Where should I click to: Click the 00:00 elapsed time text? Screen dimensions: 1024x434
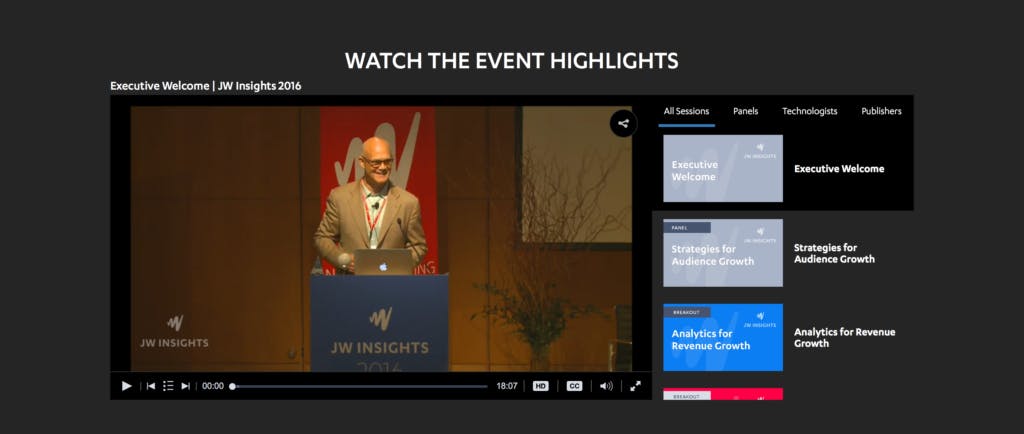tap(213, 386)
